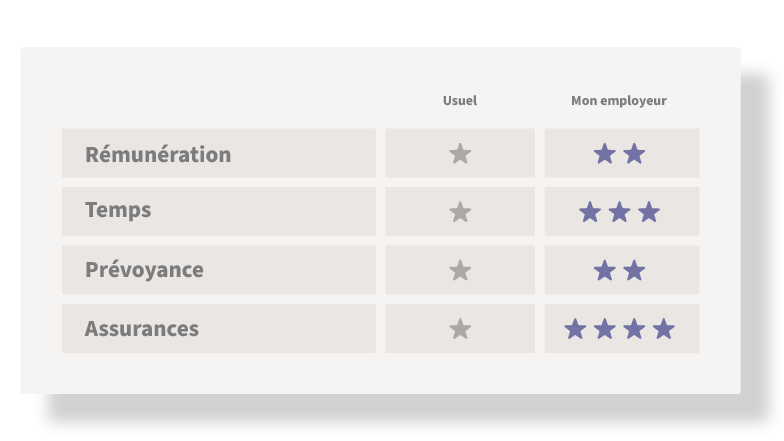
Task: Click fourth purple star in Assurances row
Action: [x=664, y=329]
